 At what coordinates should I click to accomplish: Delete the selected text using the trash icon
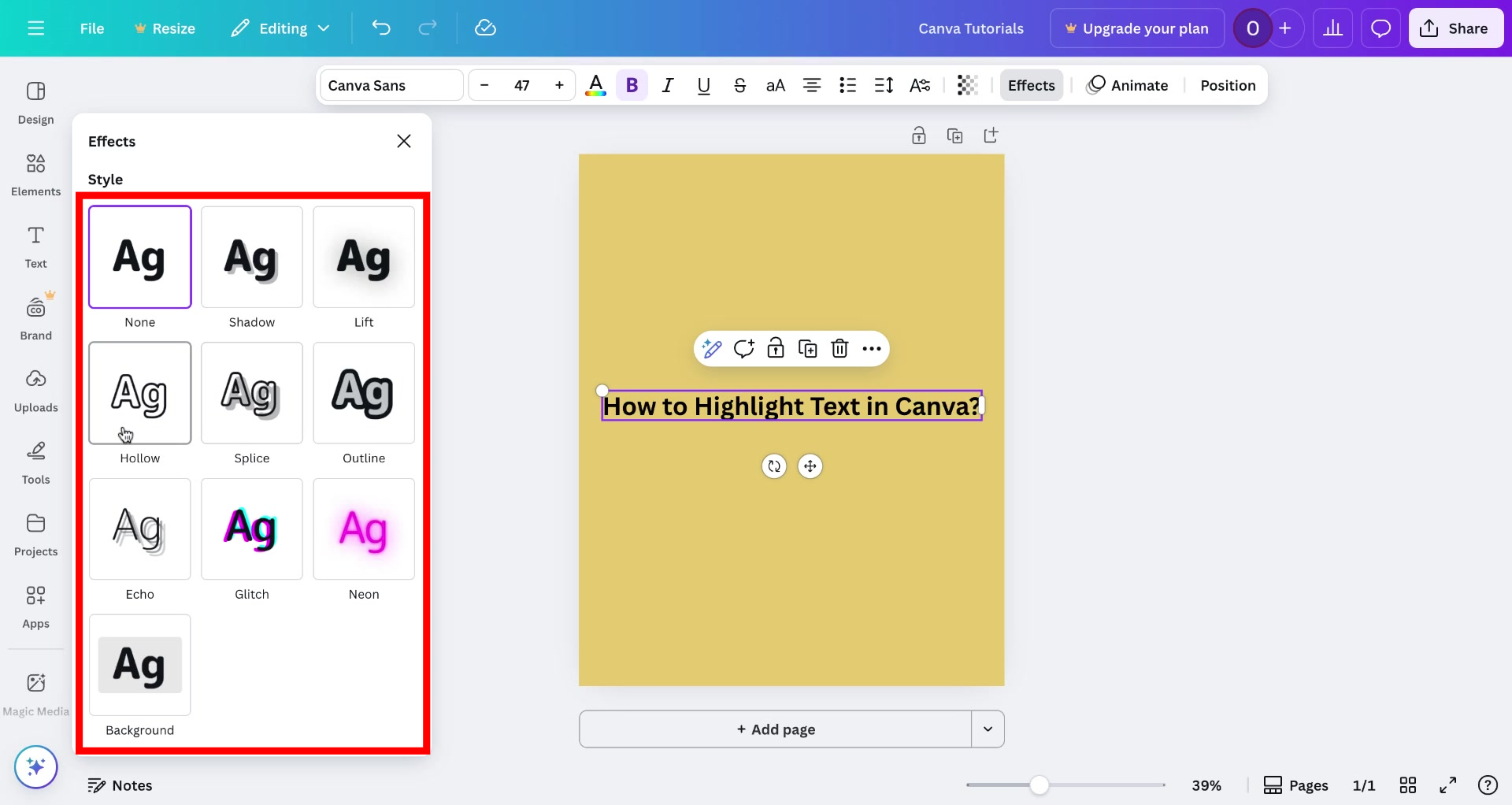pos(839,348)
